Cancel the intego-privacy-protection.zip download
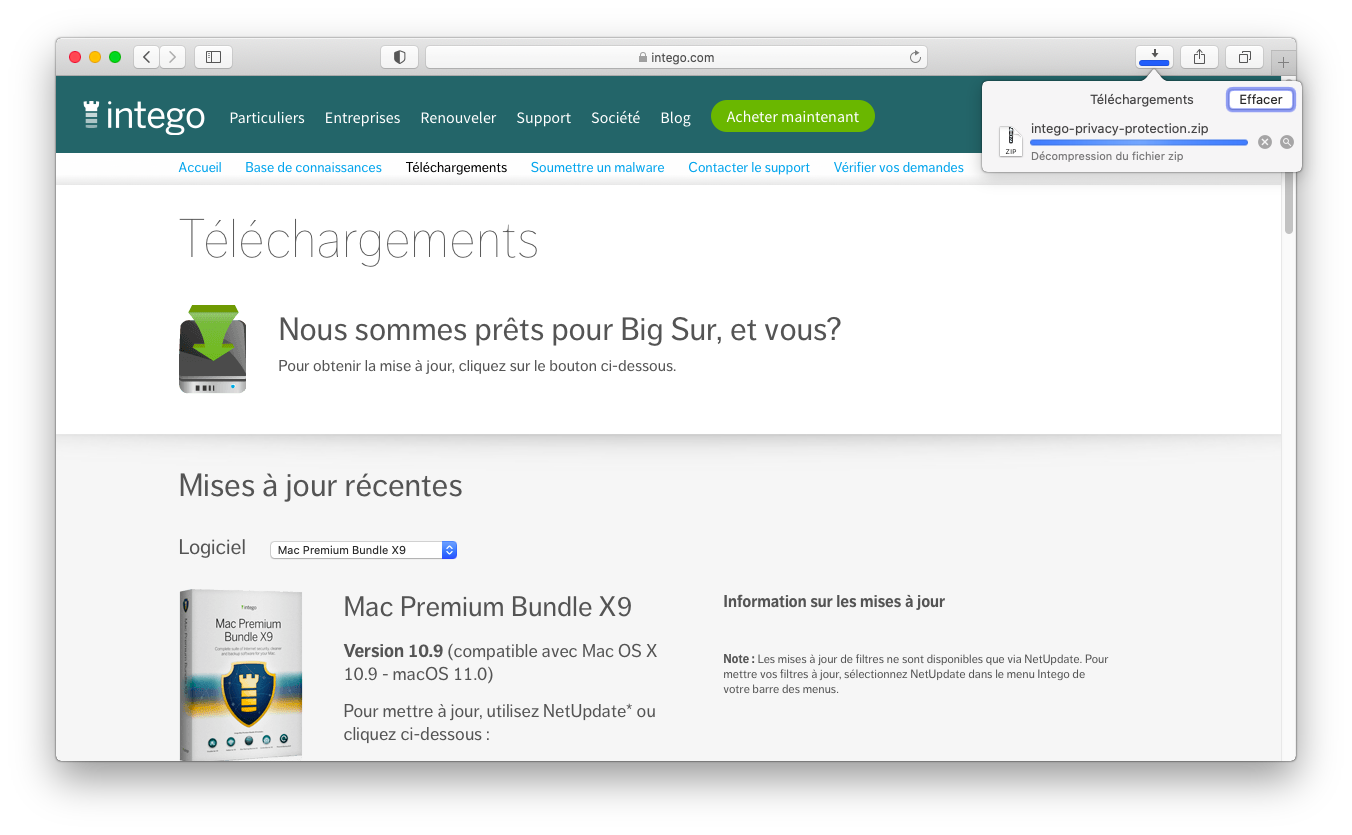This screenshot has height=835, width=1352. pos(1265,142)
